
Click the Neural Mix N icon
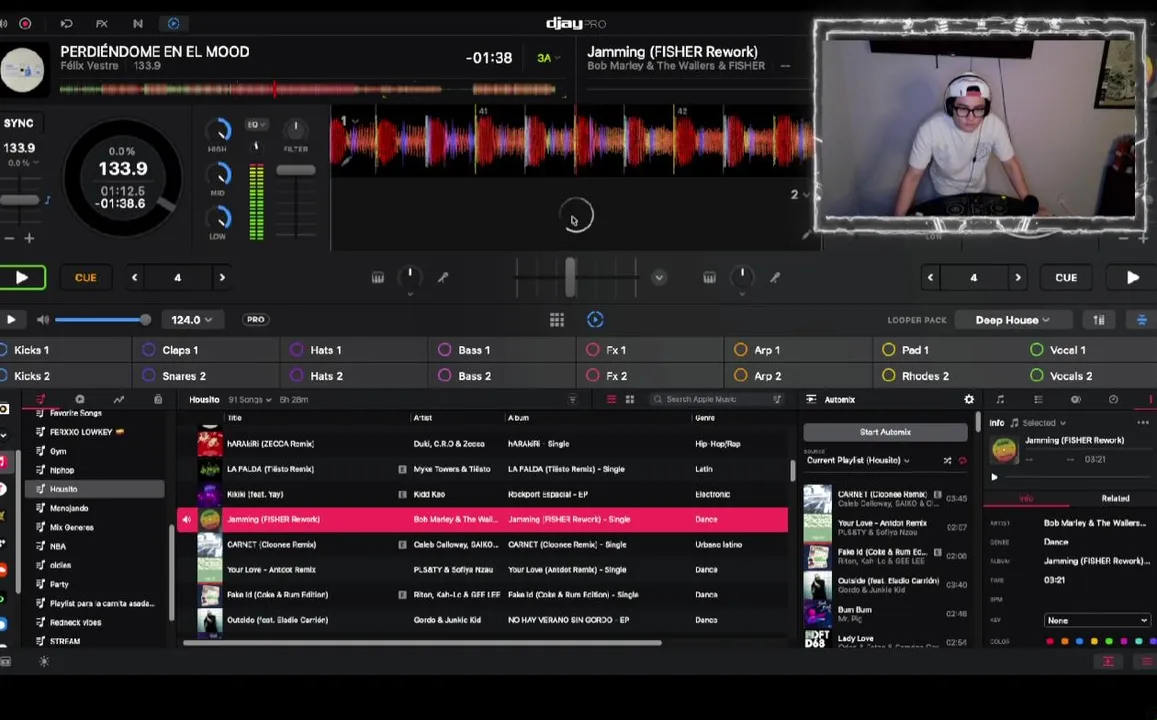(x=137, y=24)
